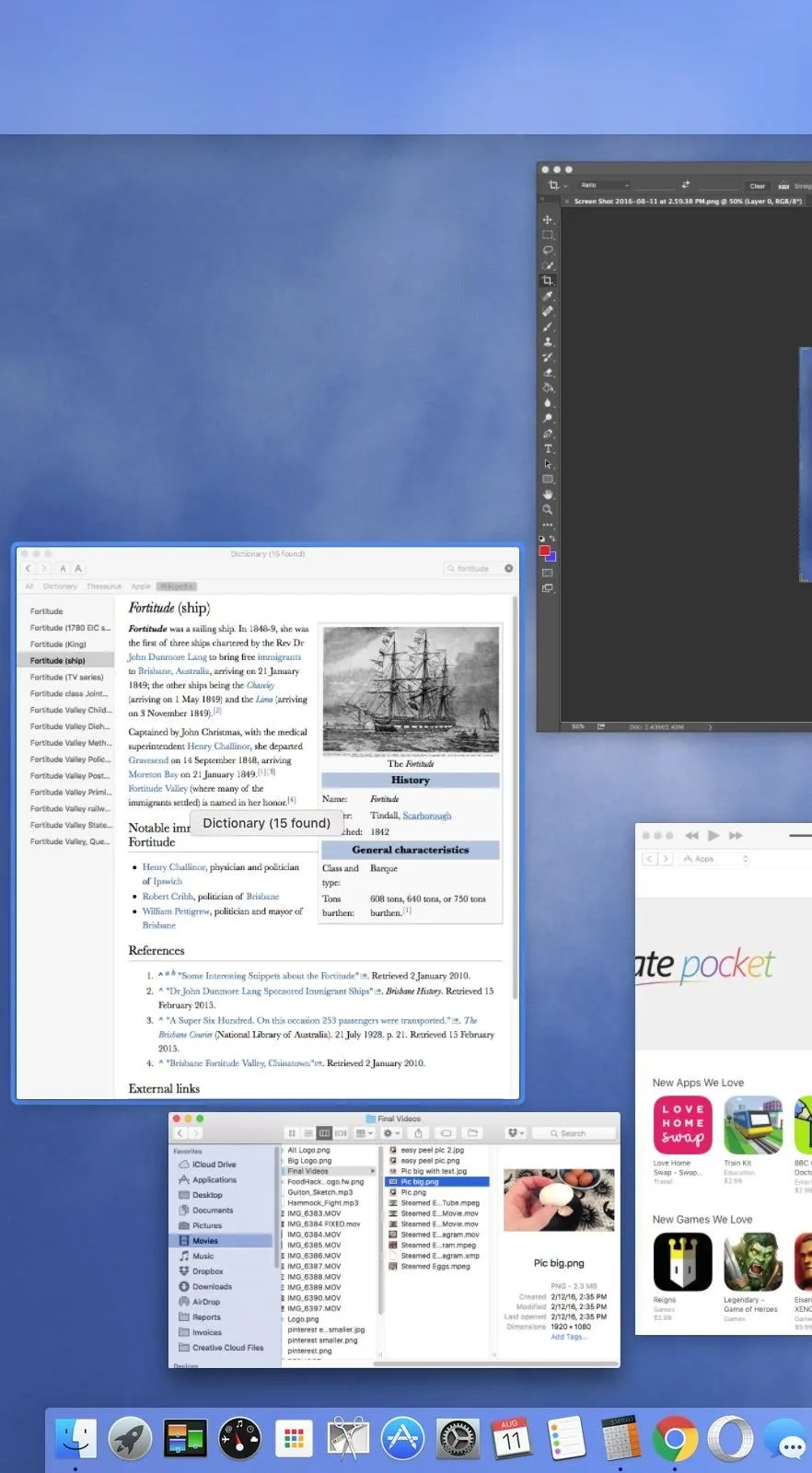Switch Finder to list view
The width and height of the screenshot is (812, 1473).
click(308, 1133)
